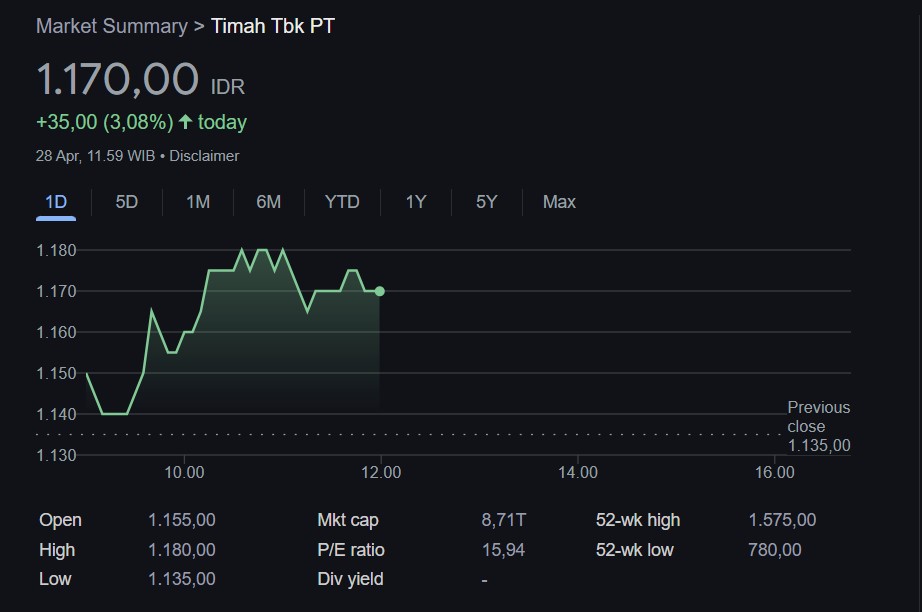Screen dimensions: 922x612
Task: Show the Max range chart
Action: coord(559,202)
